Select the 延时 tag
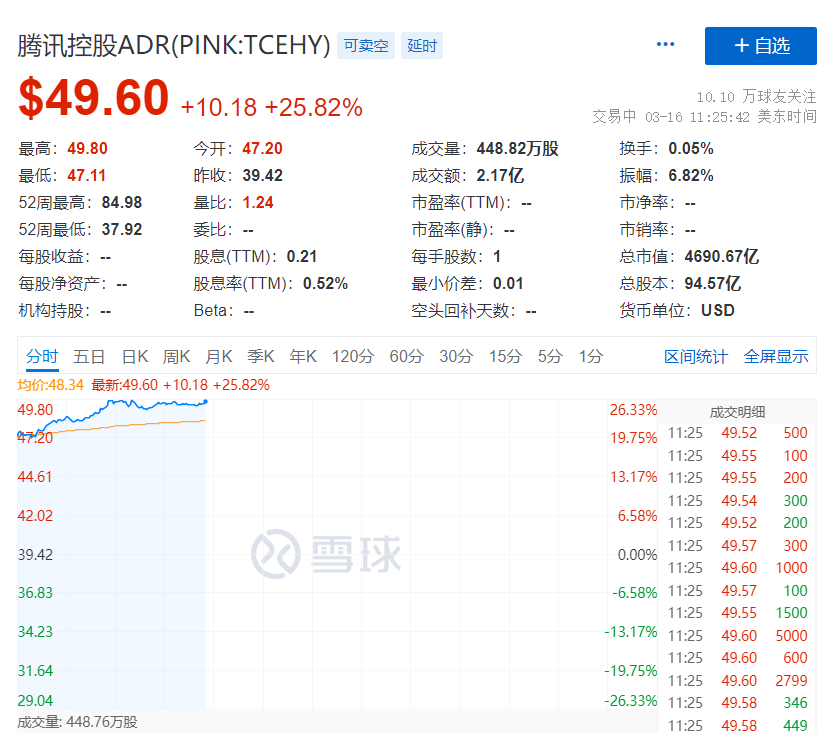 click(422, 46)
